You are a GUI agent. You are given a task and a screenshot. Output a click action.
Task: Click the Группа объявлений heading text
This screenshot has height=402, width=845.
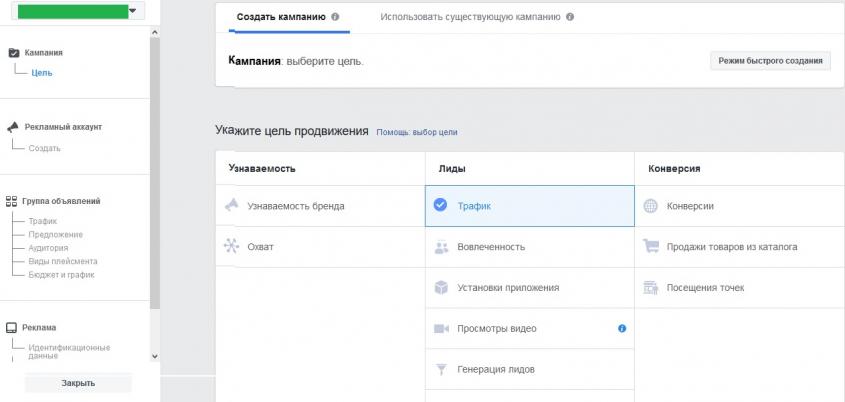(x=61, y=201)
